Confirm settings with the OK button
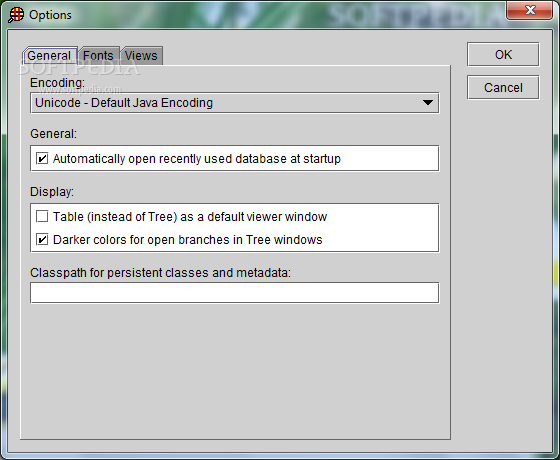 tap(503, 55)
